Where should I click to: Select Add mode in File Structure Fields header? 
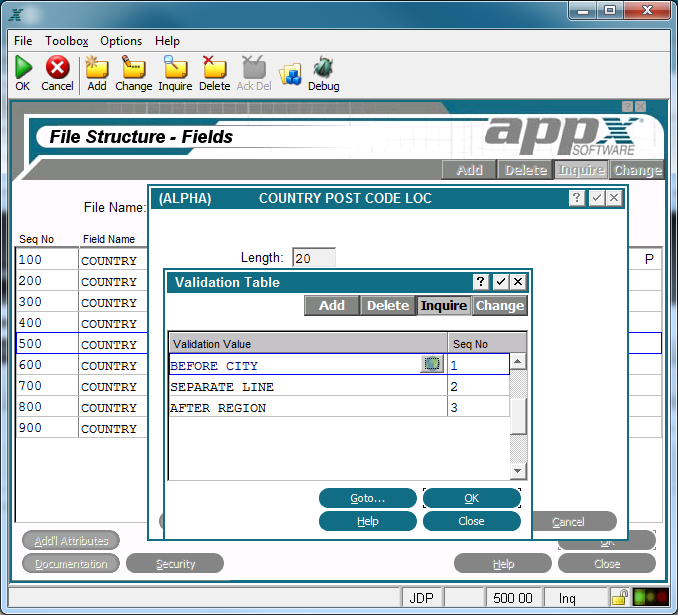(x=469, y=170)
